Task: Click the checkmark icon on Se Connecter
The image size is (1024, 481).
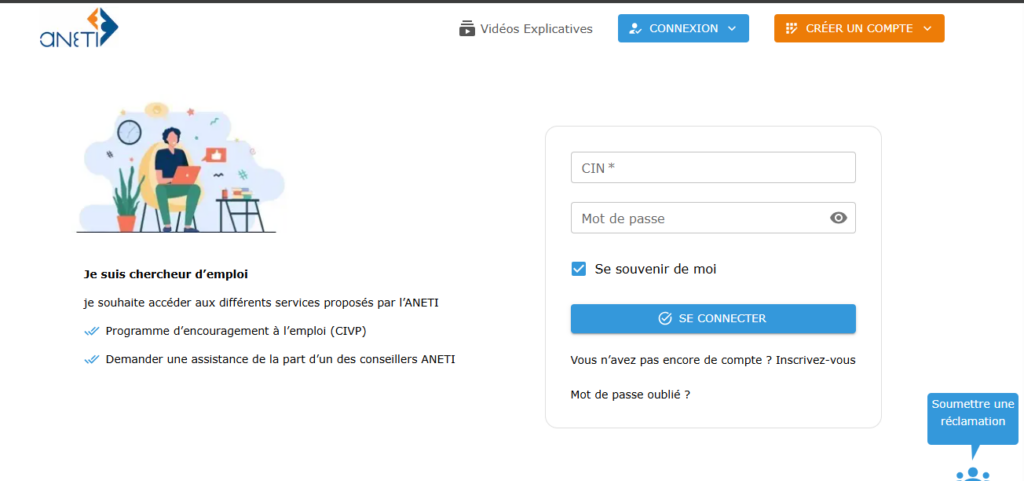Action: coord(665,319)
